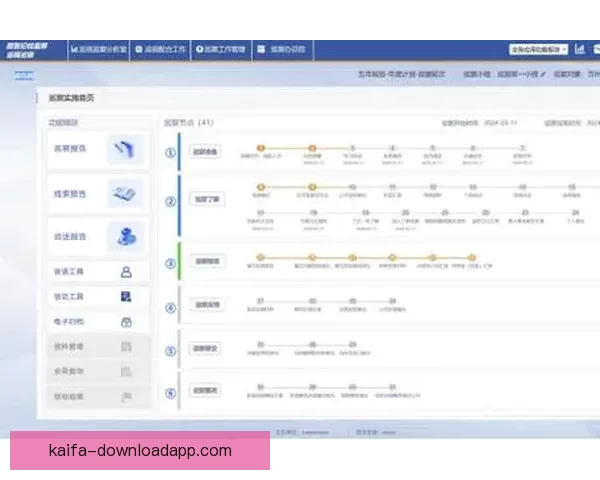
Task: Click the stage ② label button
Action: point(207,199)
